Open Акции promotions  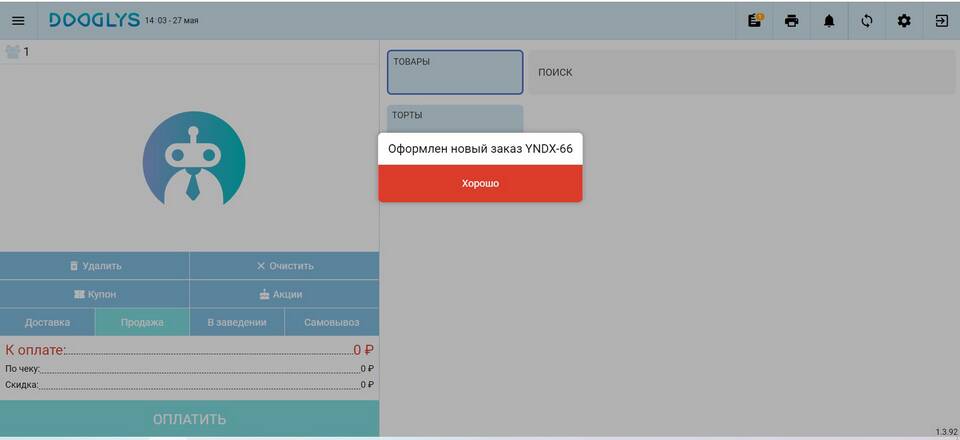[284, 294]
